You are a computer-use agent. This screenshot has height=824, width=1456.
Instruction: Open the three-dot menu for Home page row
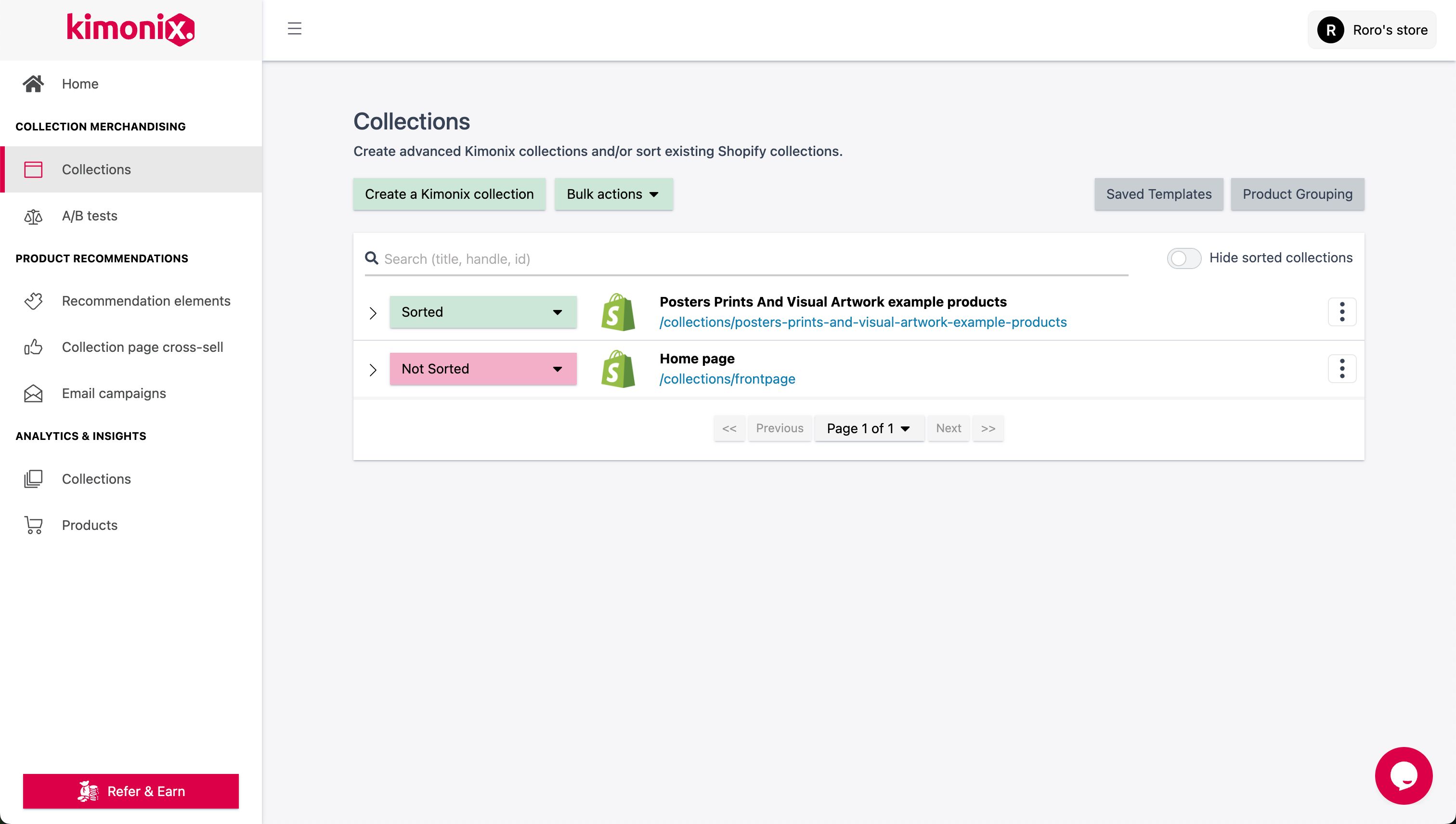1342,368
